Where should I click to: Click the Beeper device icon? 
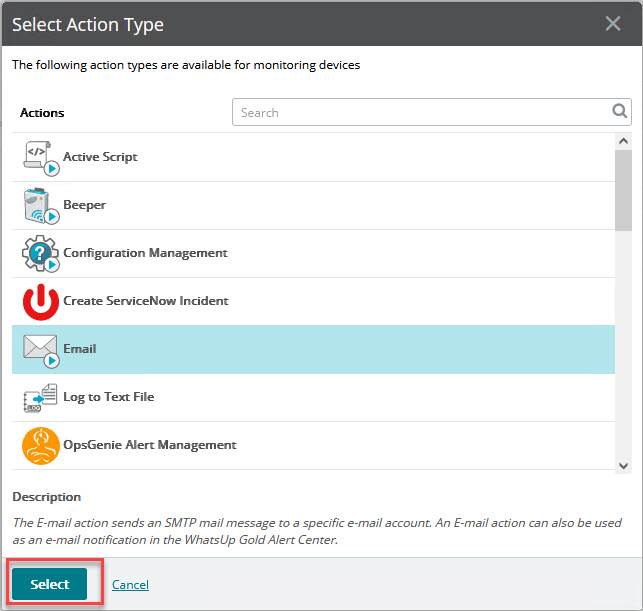point(41,206)
